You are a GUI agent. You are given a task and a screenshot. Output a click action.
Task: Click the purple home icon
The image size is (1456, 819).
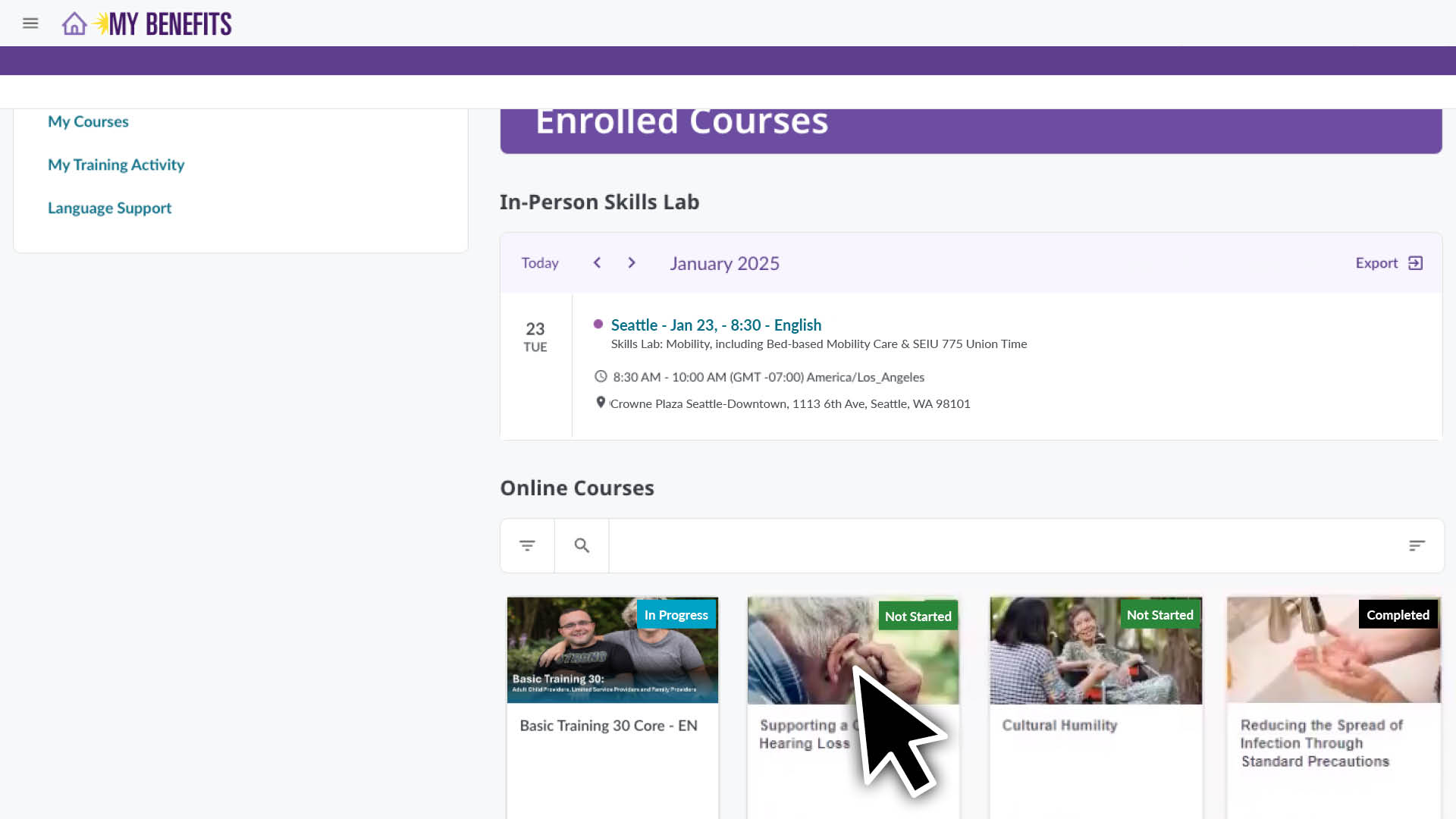[x=74, y=24]
